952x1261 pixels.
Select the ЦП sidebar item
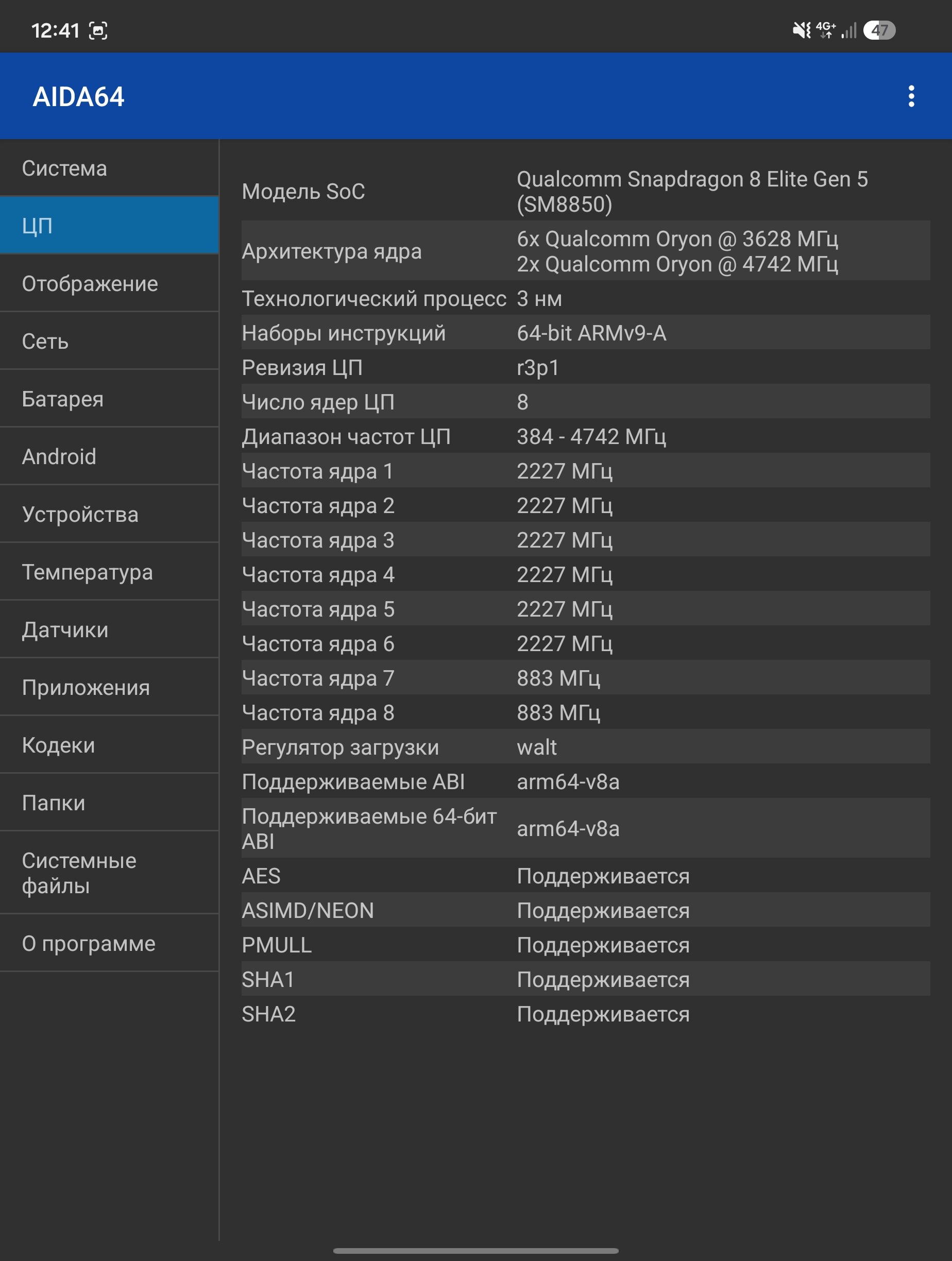point(109,226)
